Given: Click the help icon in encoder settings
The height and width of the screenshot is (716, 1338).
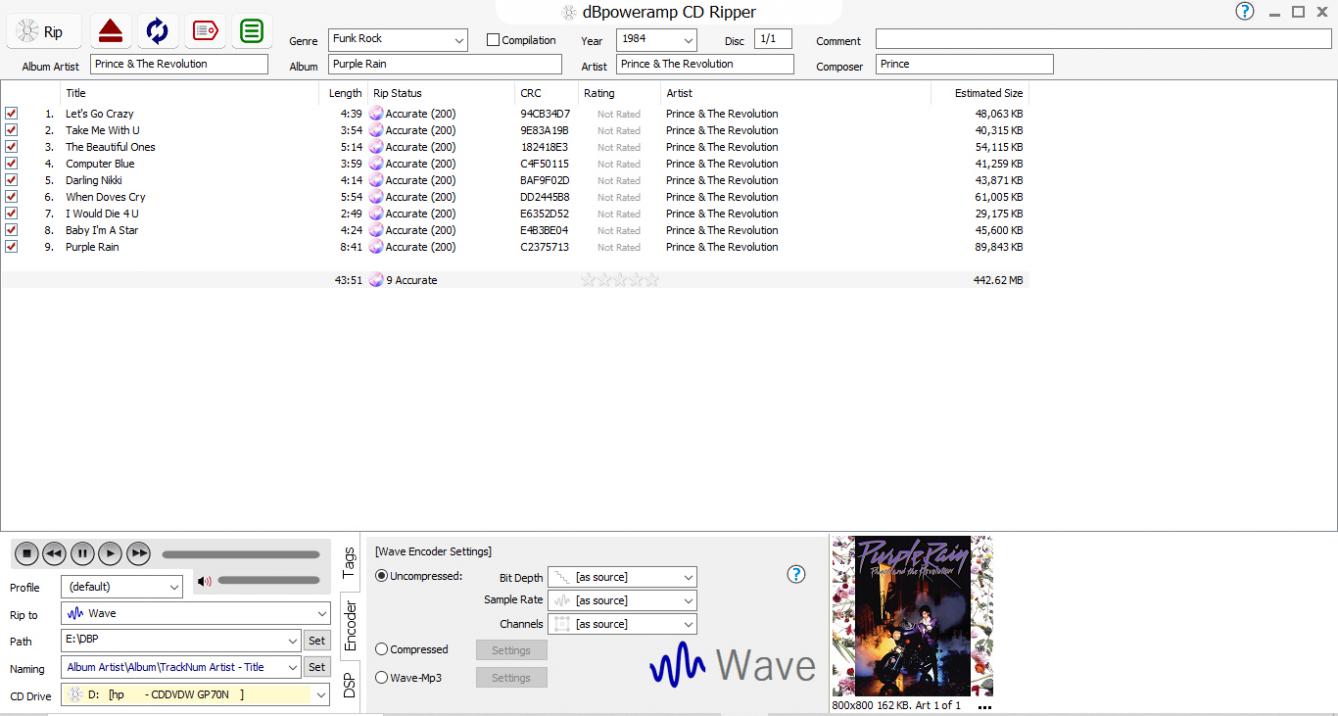Looking at the screenshot, I should pos(796,574).
